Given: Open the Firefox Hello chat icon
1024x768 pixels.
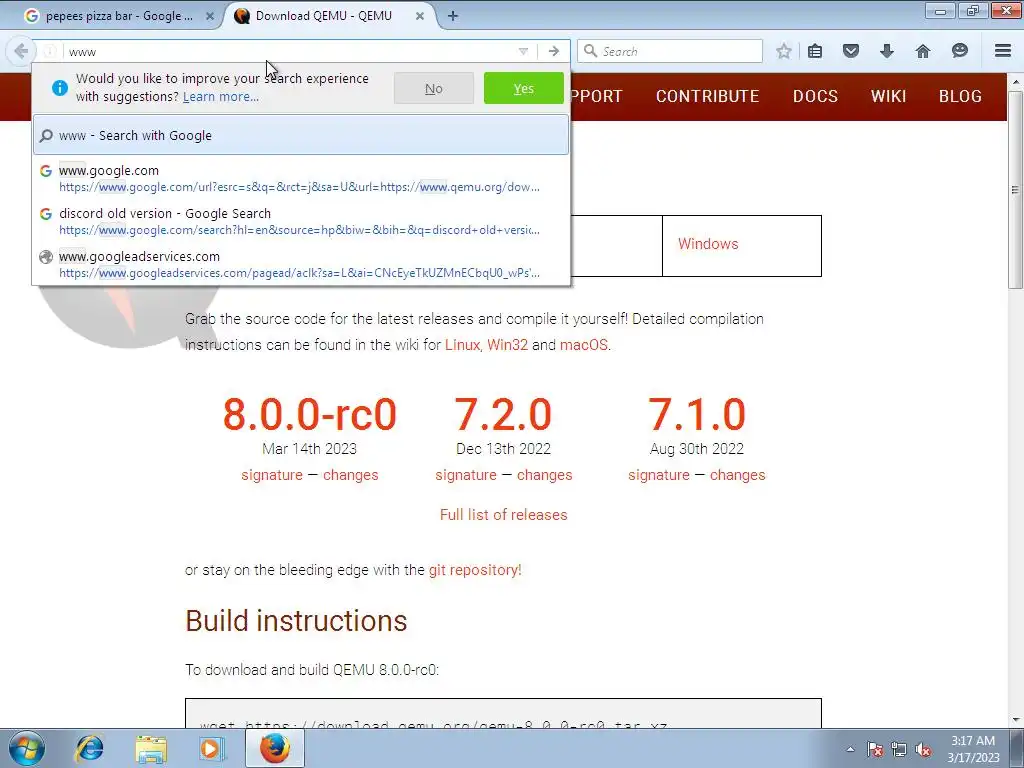Looking at the screenshot, I should [x=959, y=51].
